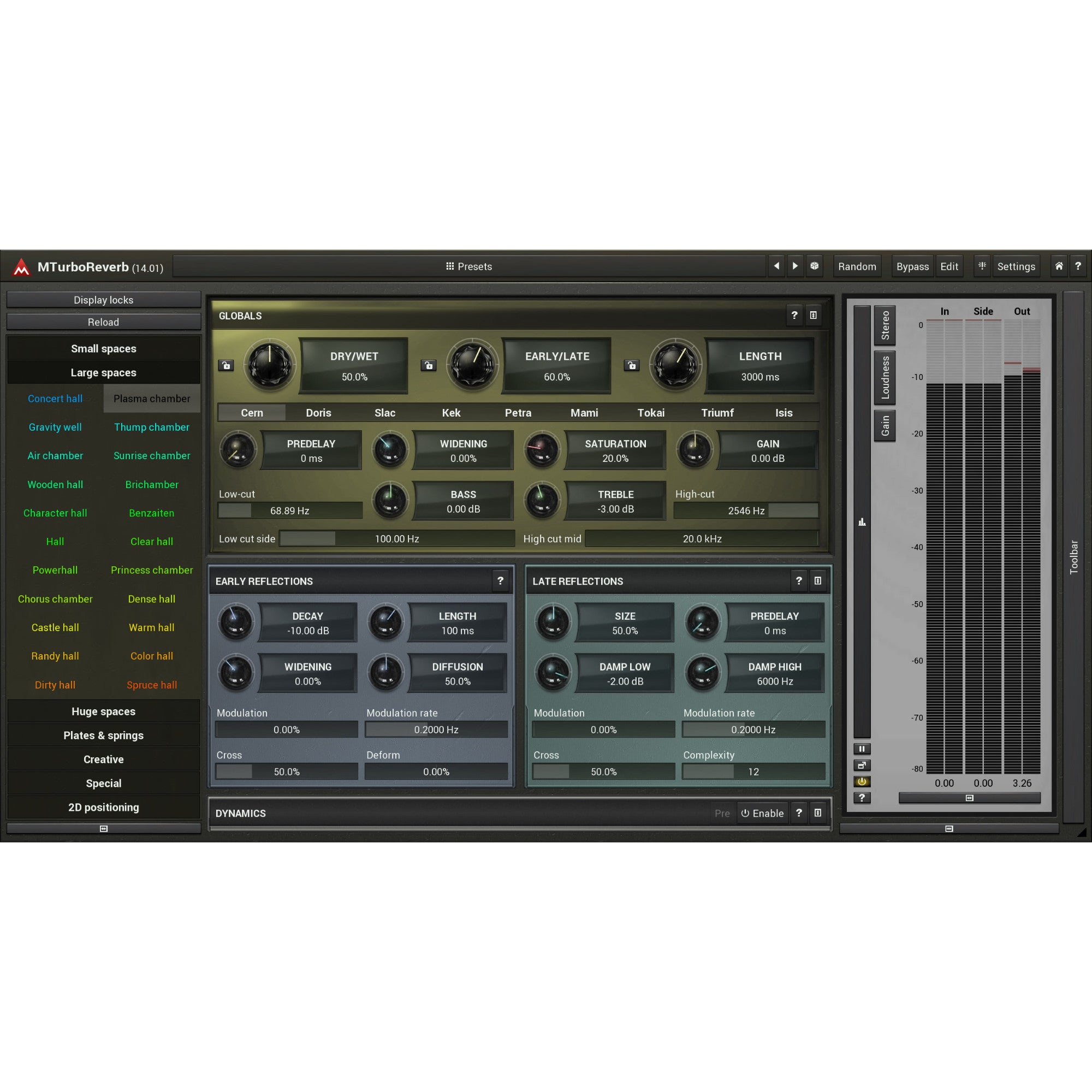Open the LATE REFLECTIONS help icon
Screen dimensions: 1092x1092
tap(799, 580)
